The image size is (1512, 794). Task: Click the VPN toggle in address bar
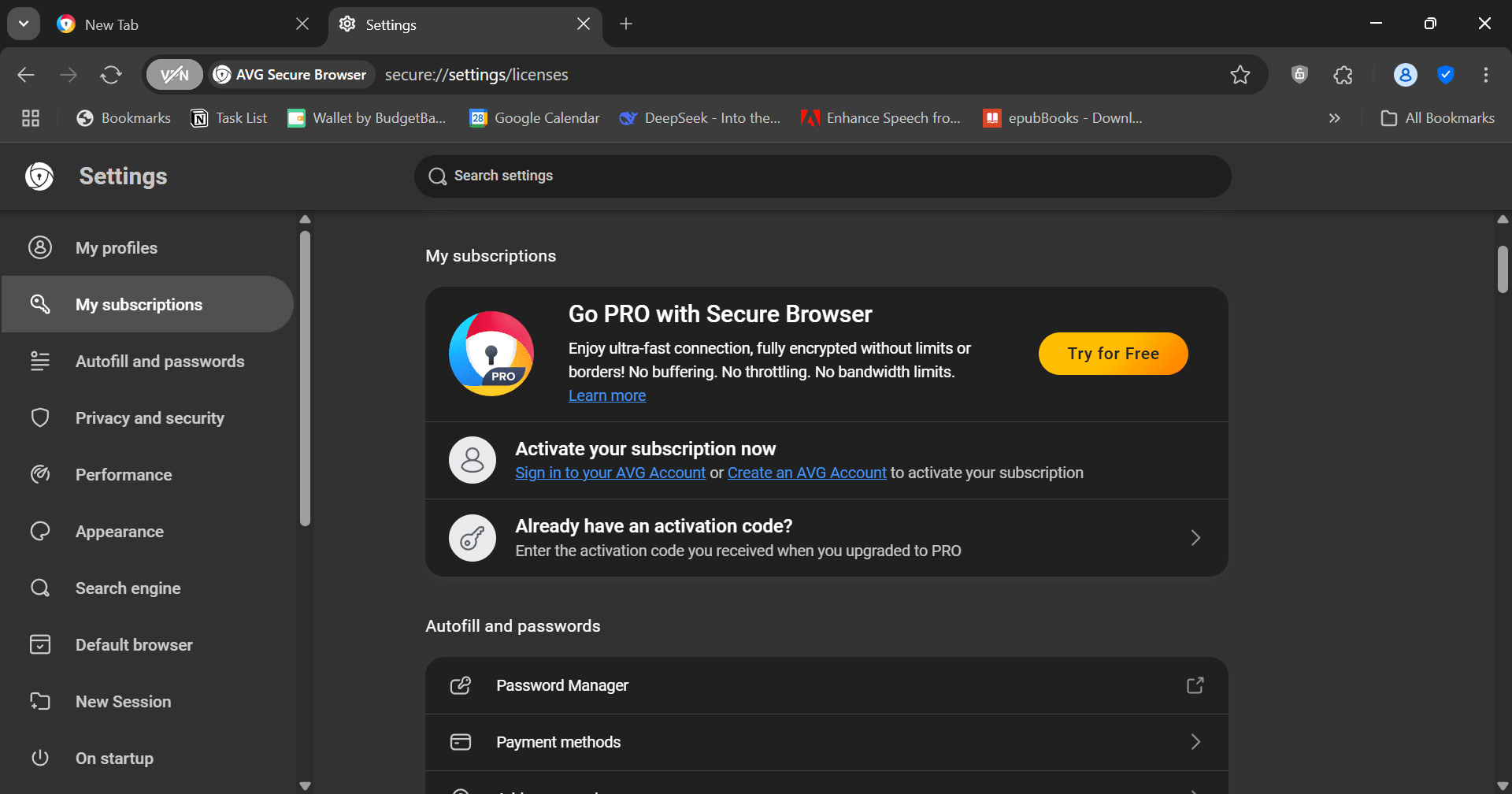click(x=174, y=75)
